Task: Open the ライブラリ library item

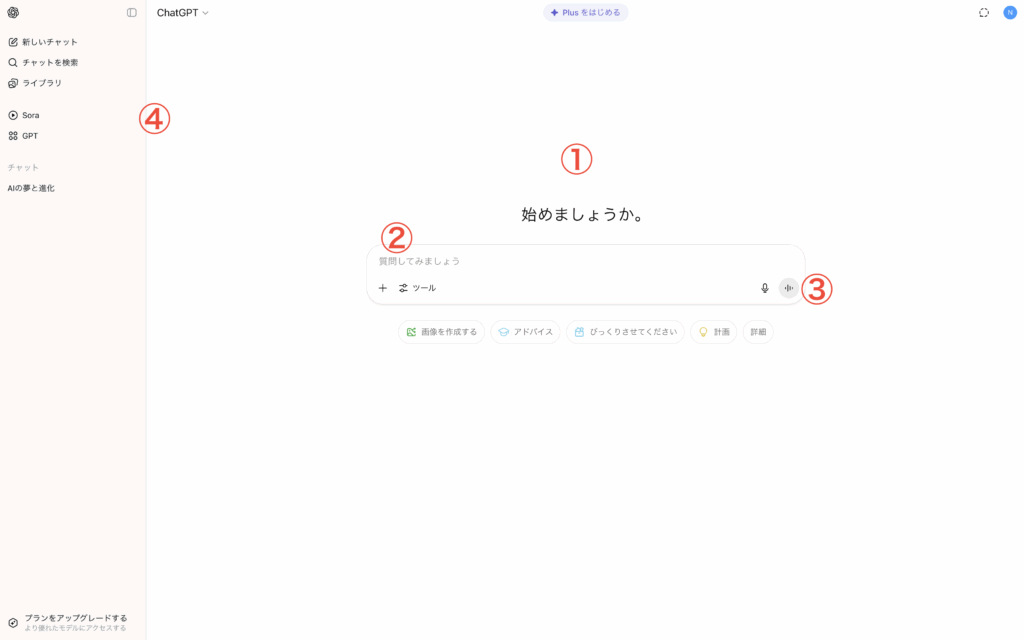Action: pos(41,83)
